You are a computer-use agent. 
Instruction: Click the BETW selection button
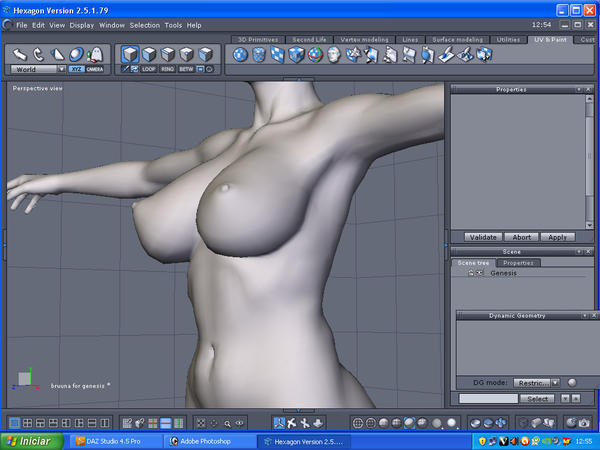(187, 69)
